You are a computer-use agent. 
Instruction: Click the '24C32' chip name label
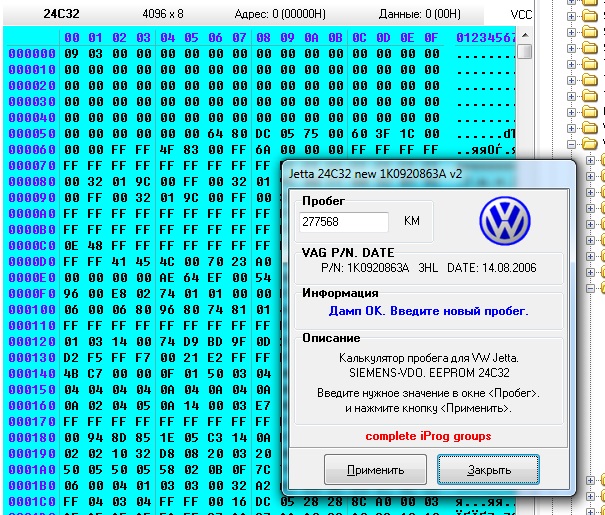pyautogui.click(x=61, y=14)
